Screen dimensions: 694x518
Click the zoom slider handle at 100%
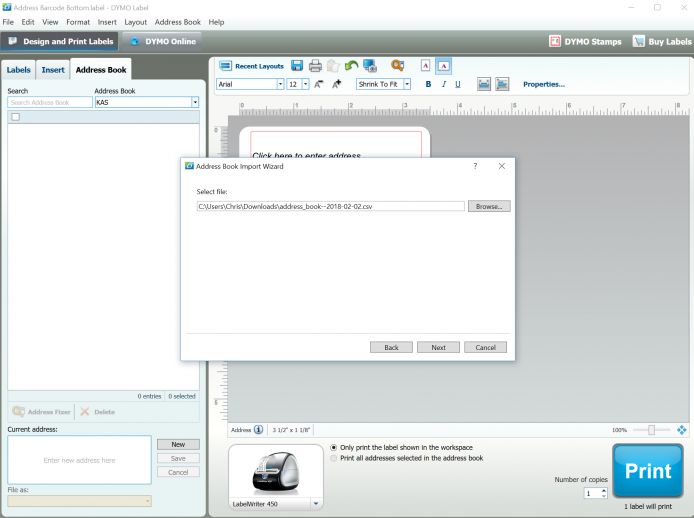(x=652, y=430)
